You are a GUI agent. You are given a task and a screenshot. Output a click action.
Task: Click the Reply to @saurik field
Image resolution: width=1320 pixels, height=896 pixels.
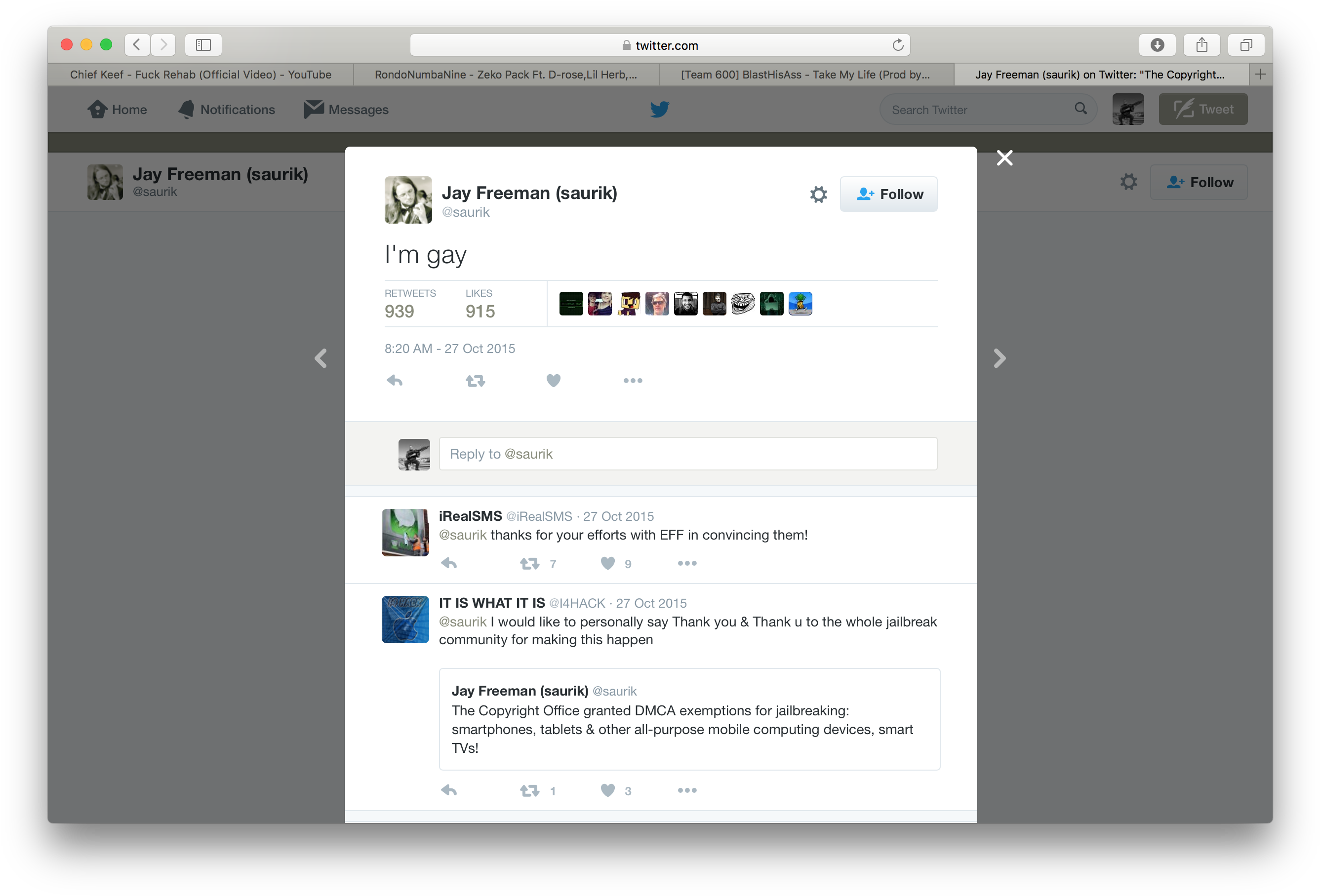coord(688,454)
